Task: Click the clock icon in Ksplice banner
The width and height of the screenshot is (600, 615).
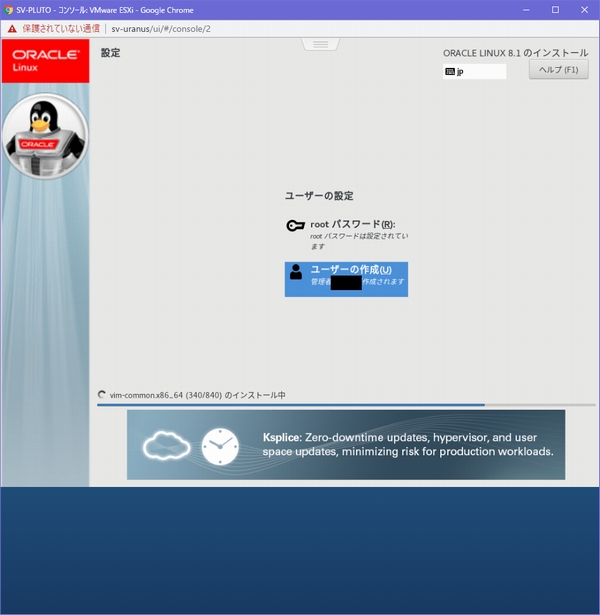Action: click(x=220, y=447)
